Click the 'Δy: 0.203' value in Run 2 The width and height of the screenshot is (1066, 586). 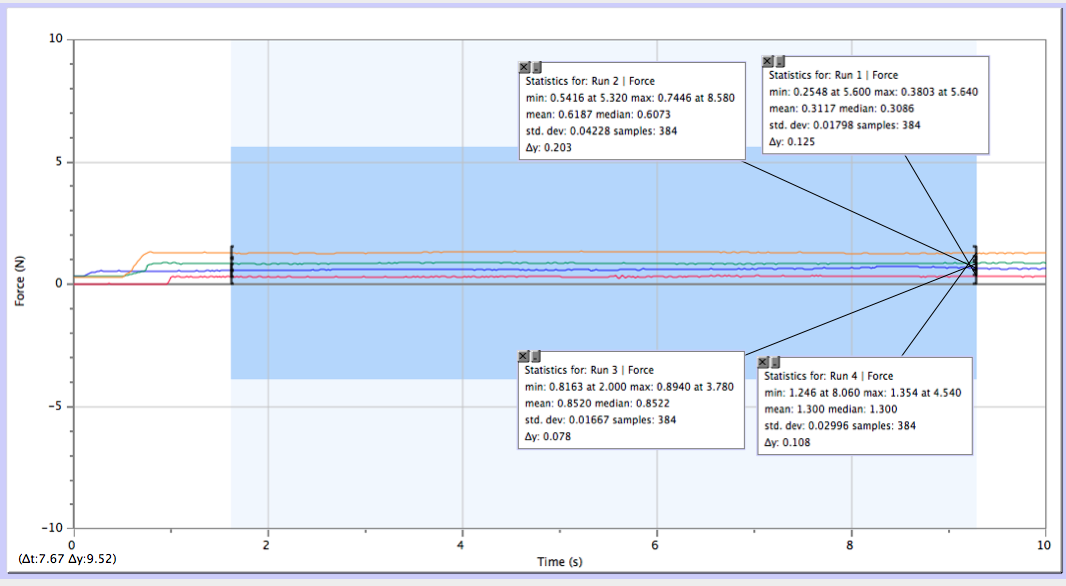(x=548, y=148)
